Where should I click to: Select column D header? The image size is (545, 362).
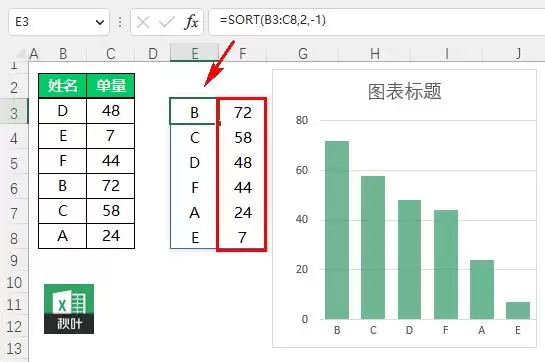[x=153, y=54]
